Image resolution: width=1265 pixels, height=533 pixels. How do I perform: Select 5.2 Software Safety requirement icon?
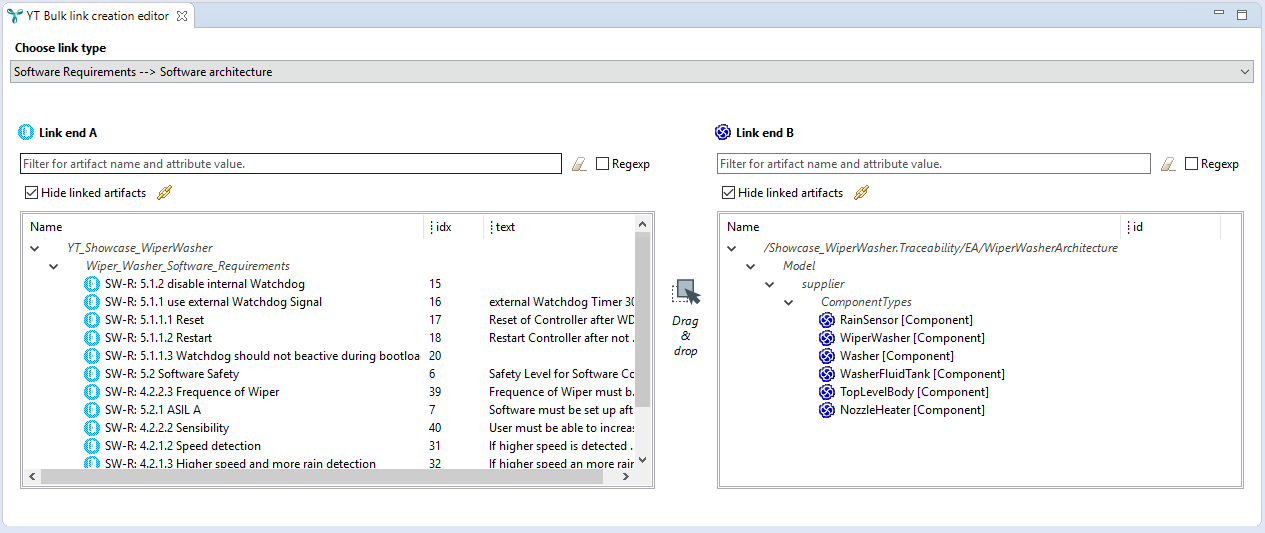tap(93, 374)
